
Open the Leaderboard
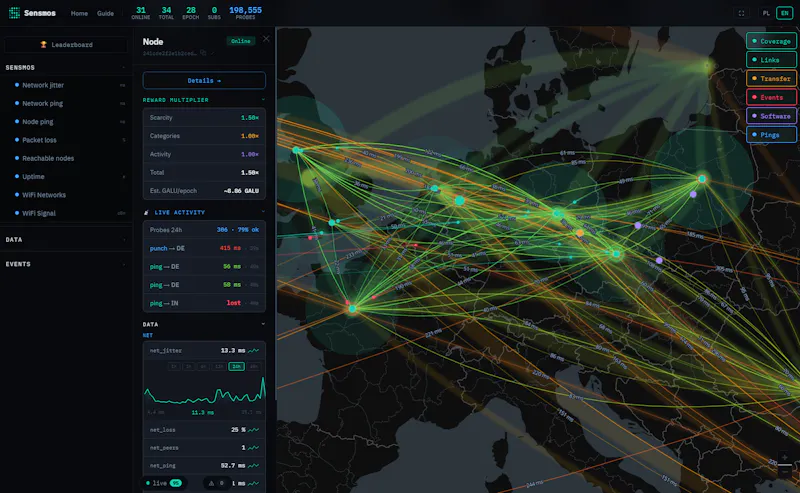pyautogui.click(x=66, y=45)
